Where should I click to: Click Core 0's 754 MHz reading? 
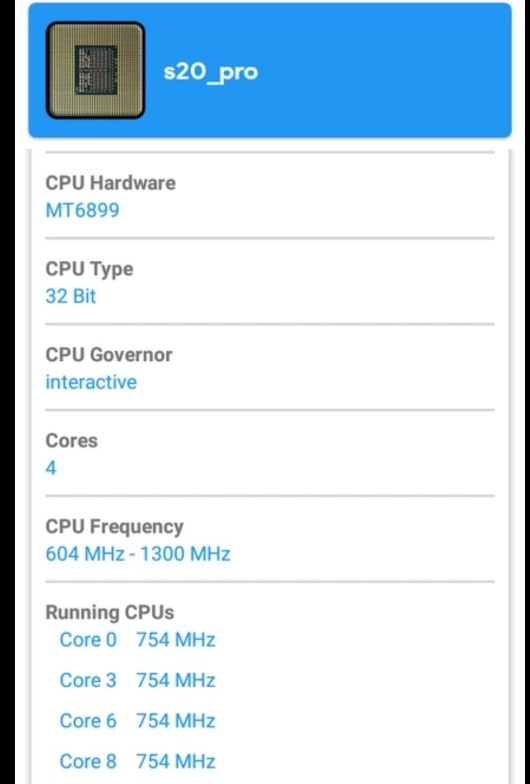pyautogui.click(x=176, y=640)
